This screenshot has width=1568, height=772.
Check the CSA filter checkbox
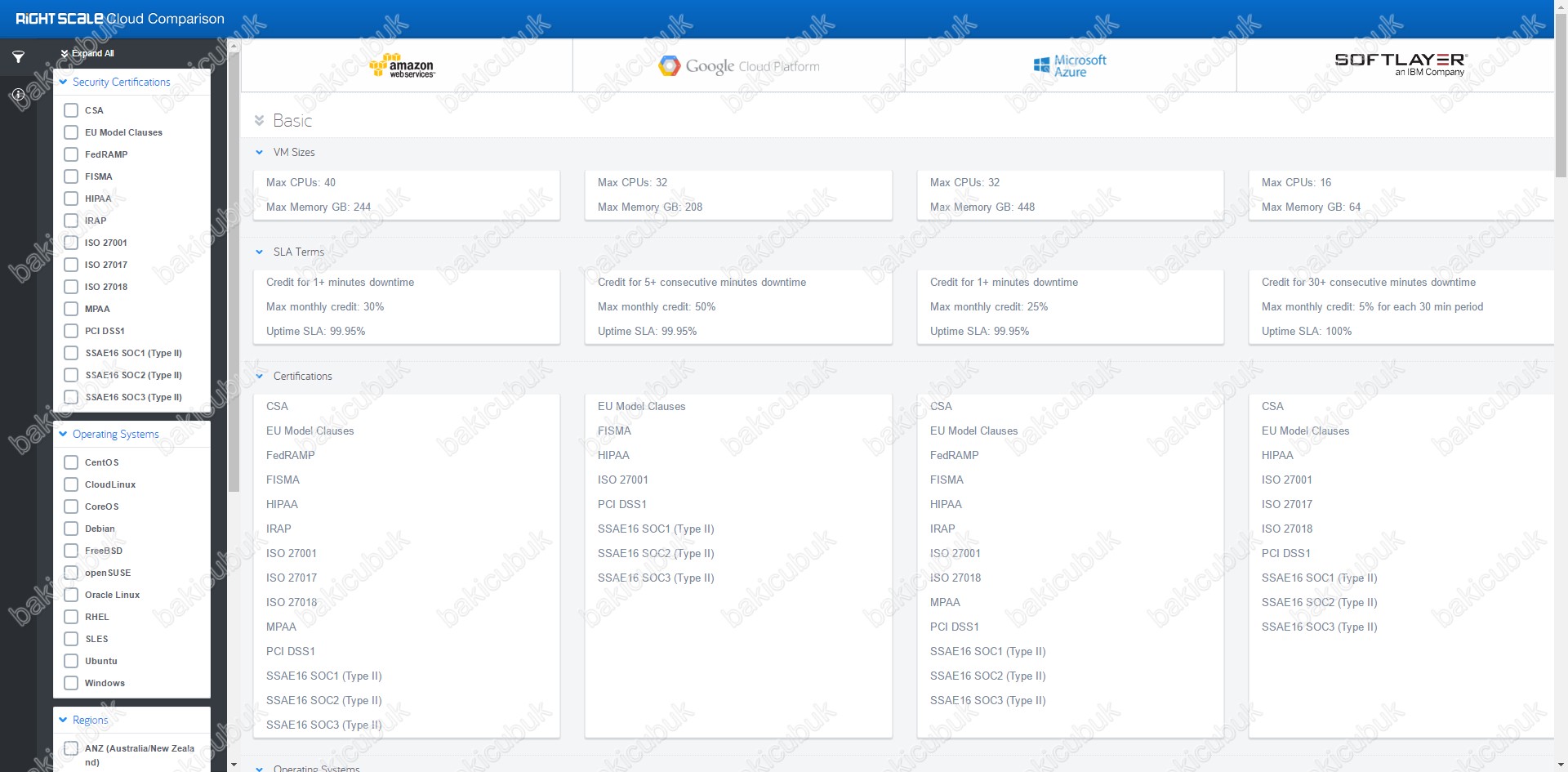(71, 110)
